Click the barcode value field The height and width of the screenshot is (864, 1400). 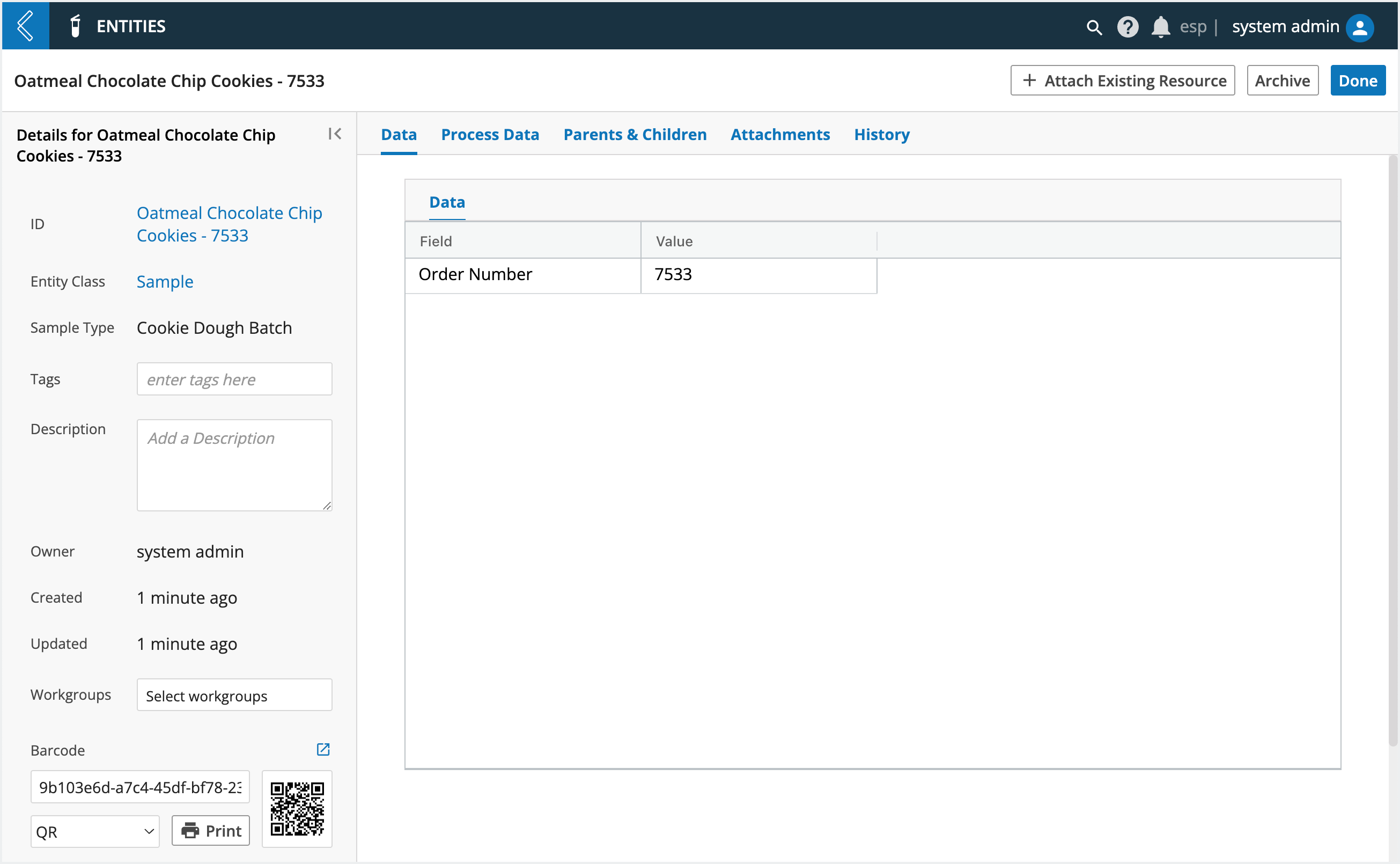[140, 787]
